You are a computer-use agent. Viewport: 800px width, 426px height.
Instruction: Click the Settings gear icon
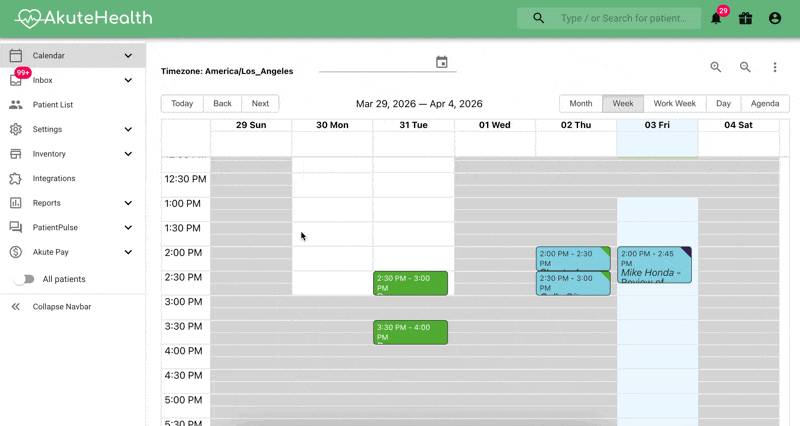point(16,129)
